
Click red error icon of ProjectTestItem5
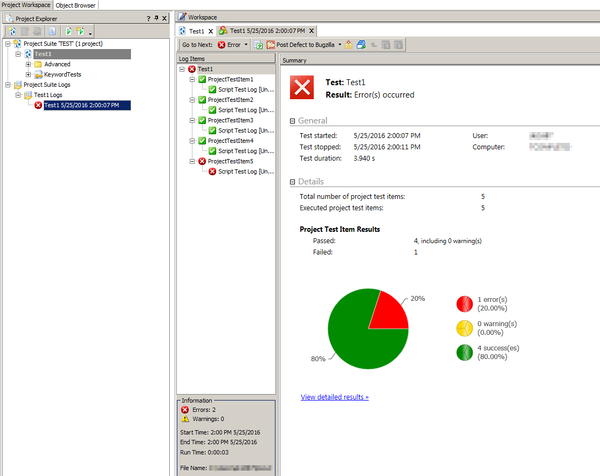202,161
